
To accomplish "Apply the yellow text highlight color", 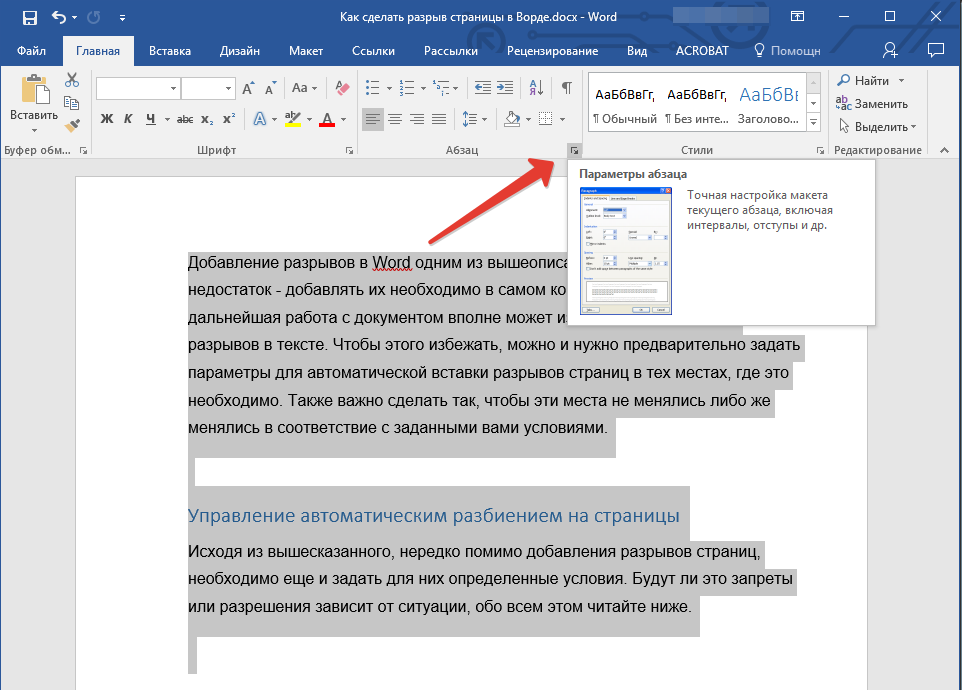I will pyautogui.click(x=292, y=120).
